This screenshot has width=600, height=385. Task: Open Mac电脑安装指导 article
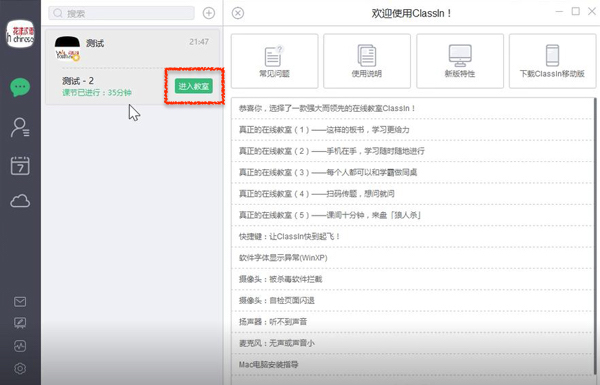tap(412, 364)
